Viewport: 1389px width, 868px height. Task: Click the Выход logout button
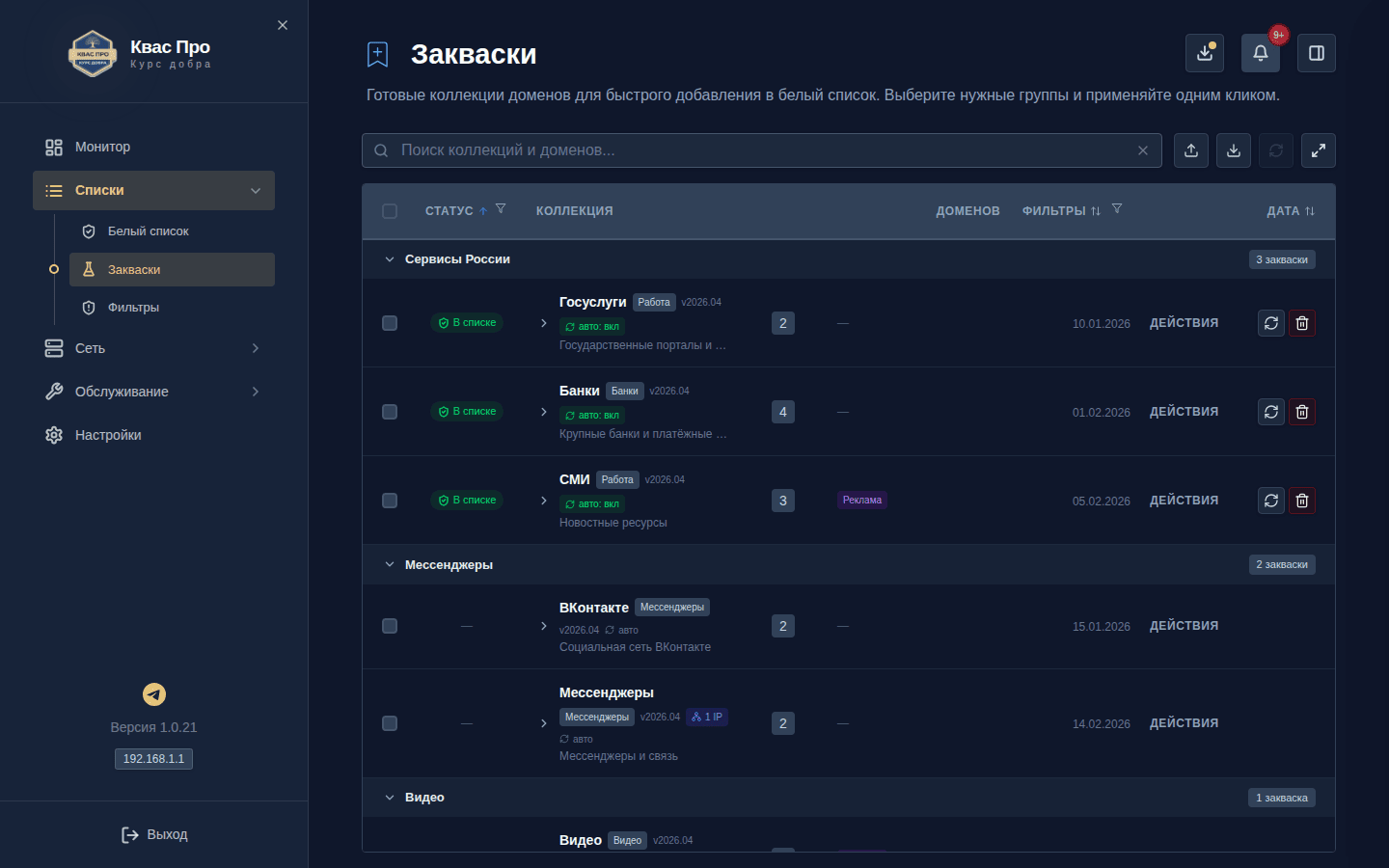(154, 835)
